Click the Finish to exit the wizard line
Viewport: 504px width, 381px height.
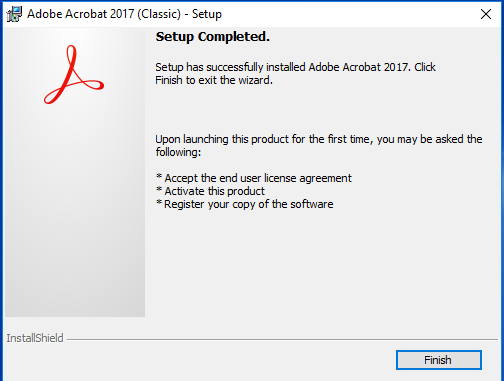click(214, 80)
